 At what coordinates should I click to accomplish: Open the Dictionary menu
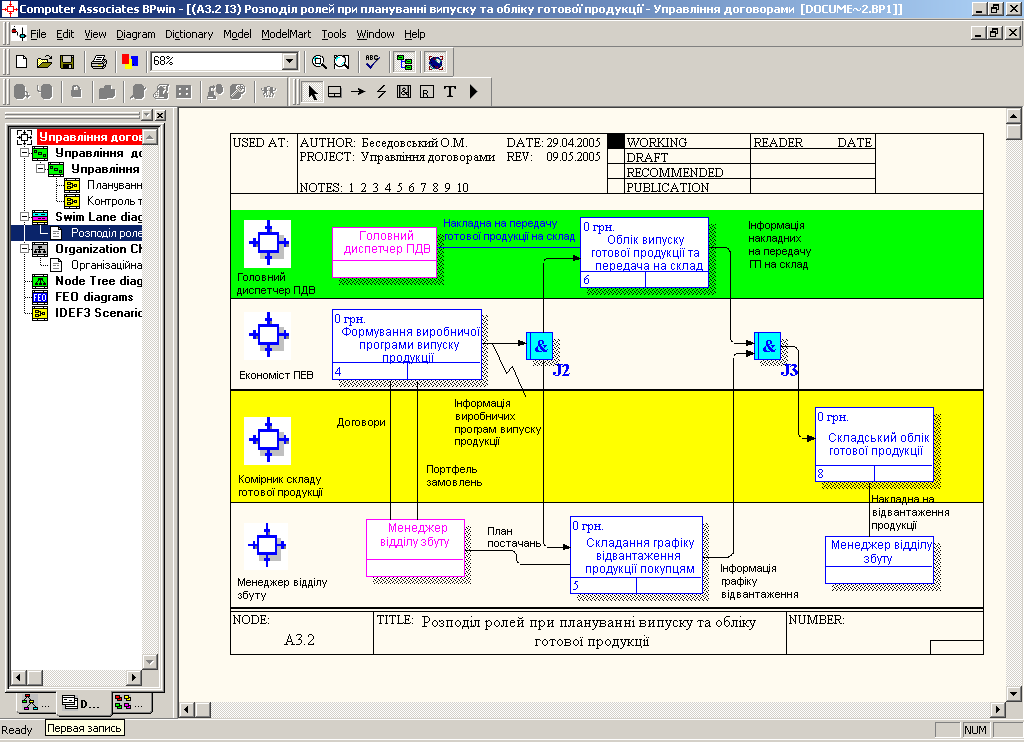189,34
